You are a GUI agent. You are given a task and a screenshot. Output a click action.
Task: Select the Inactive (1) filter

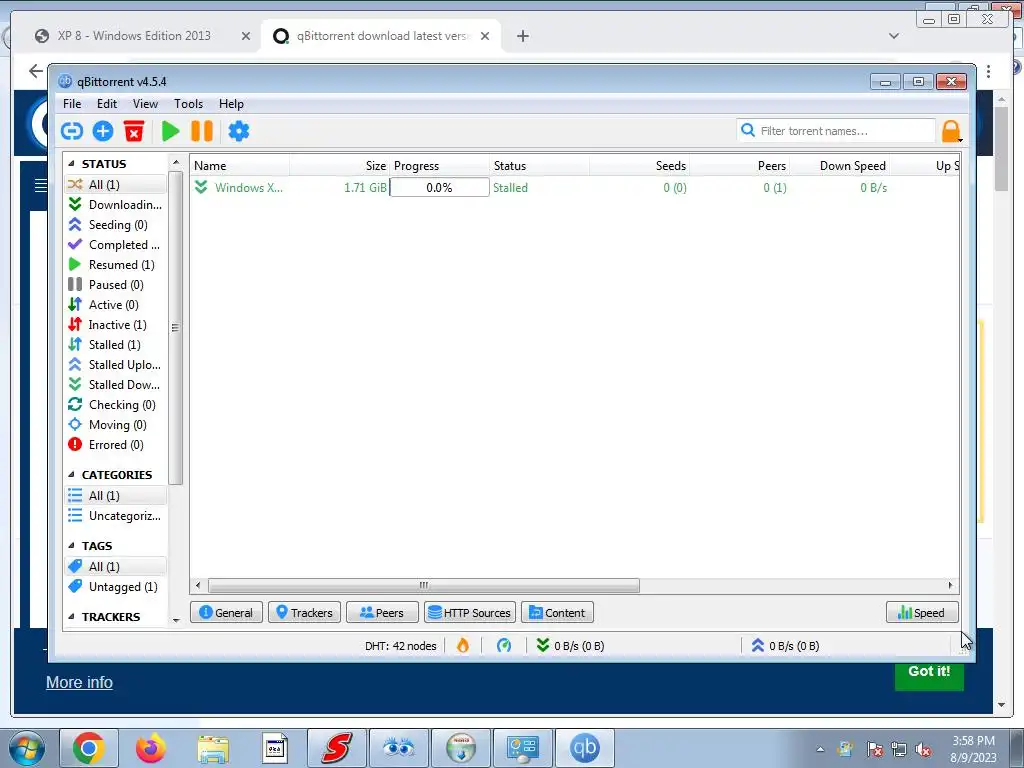coord(116,325)
